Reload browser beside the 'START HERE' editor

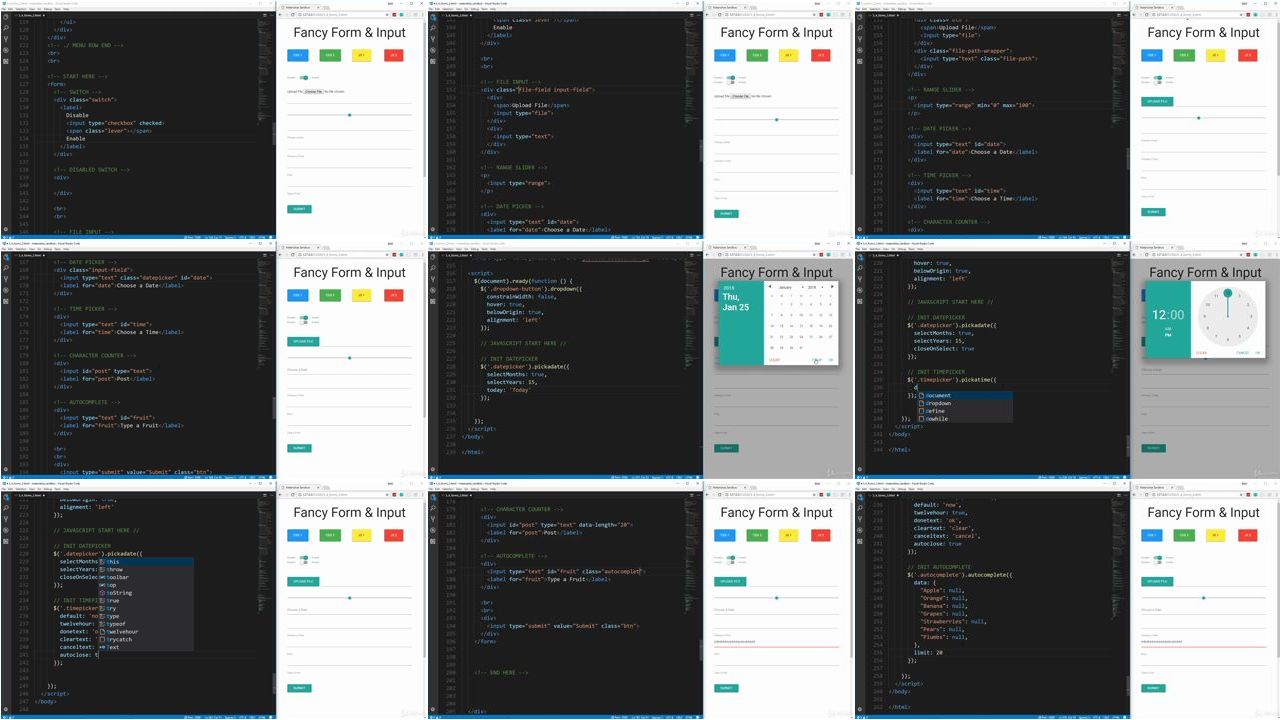pyautogui.click(x=292, y=15)
